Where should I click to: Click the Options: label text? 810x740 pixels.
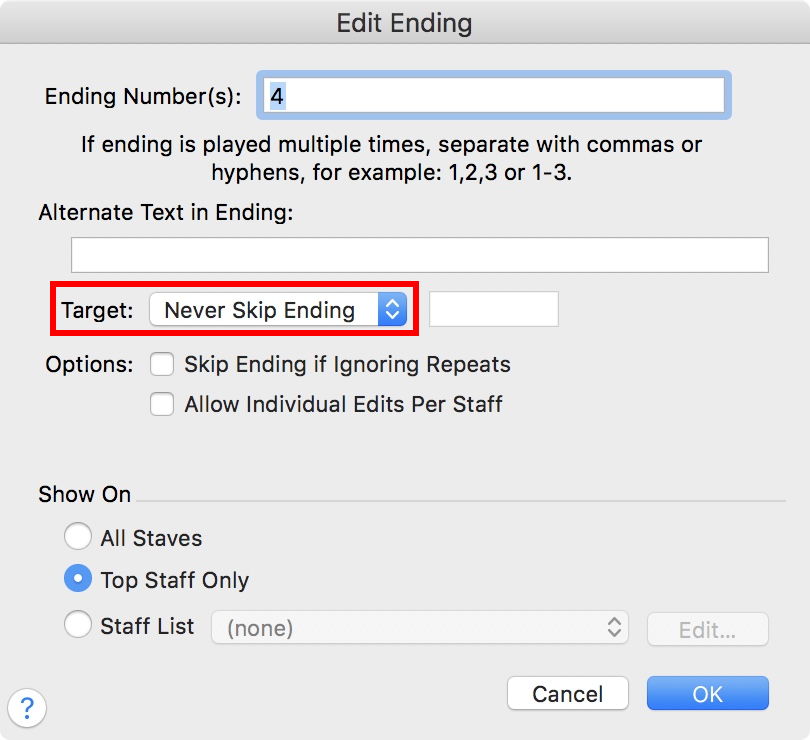89,364
